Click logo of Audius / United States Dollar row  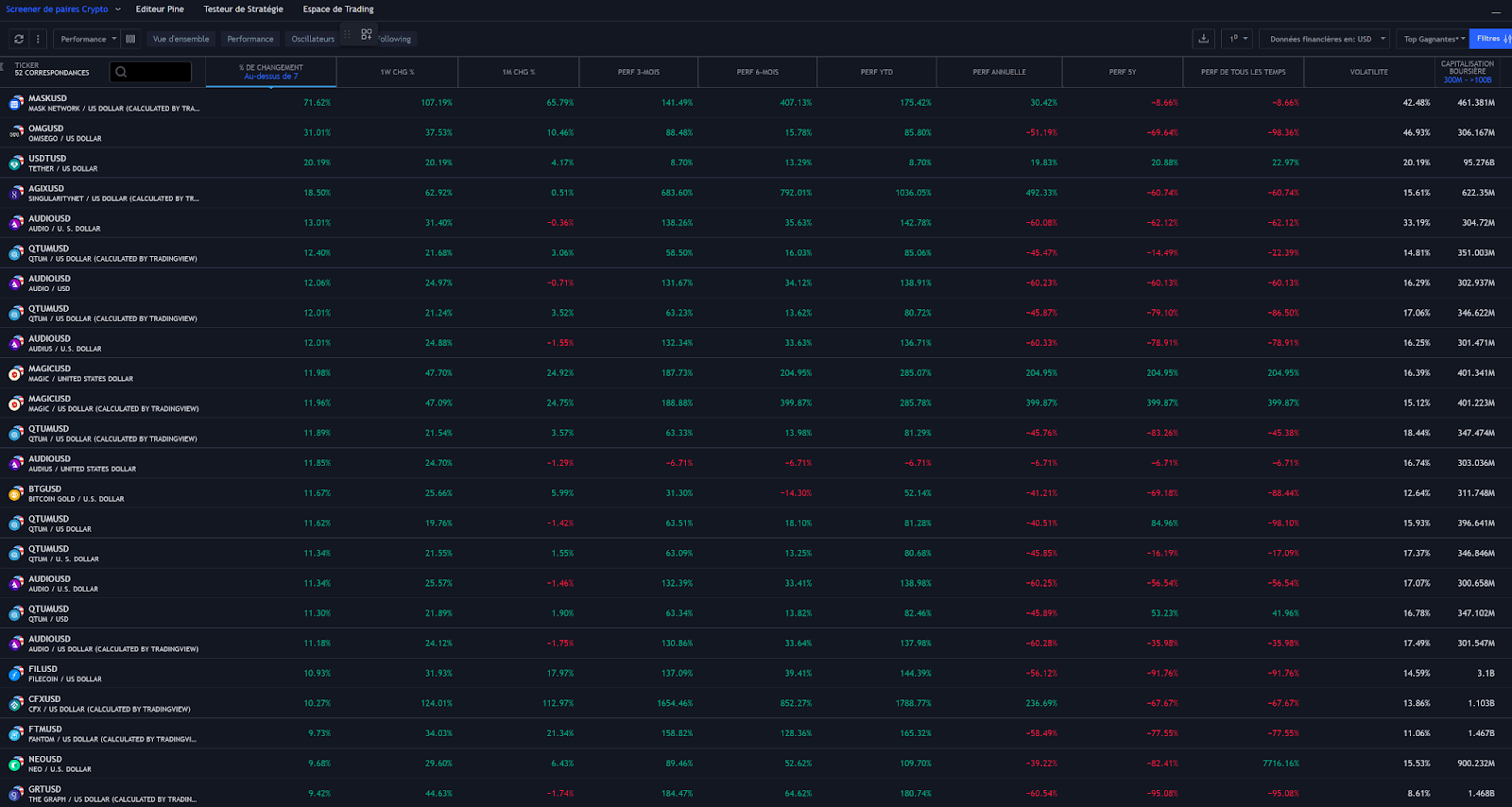[x=16, y=463]
